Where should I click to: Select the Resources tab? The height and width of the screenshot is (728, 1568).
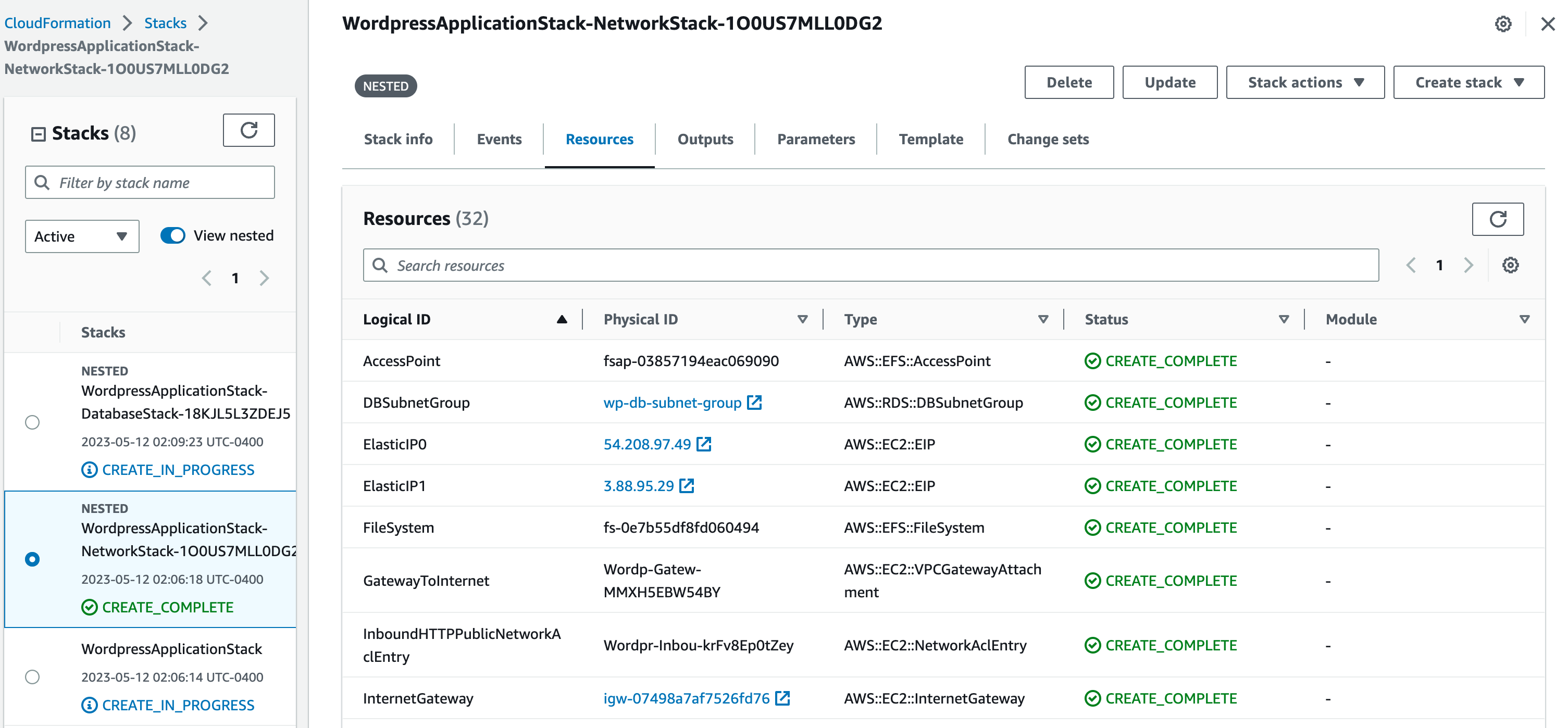click(x=600, y=140)
